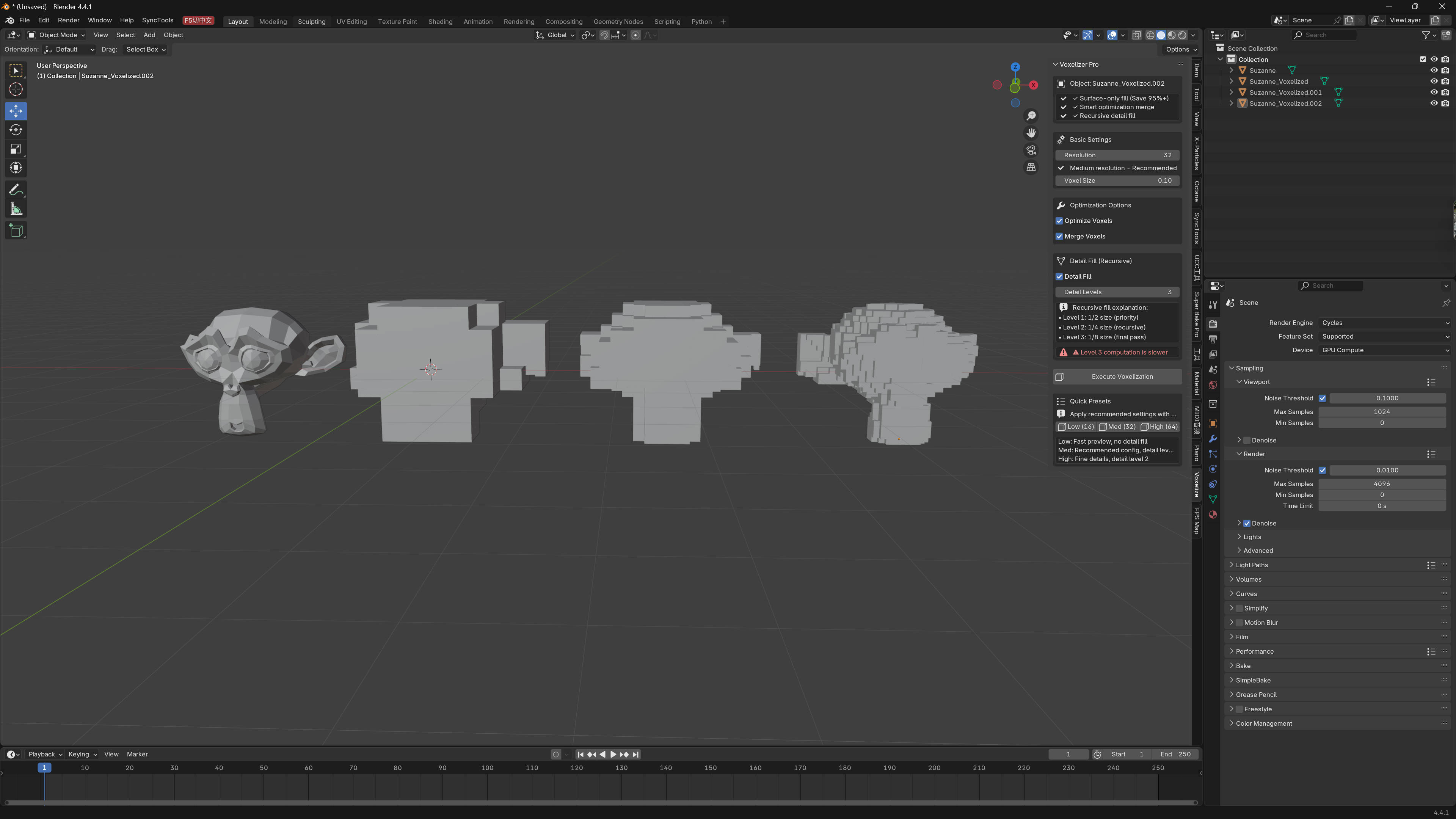Image resolution: width=1456 pixels, height=819 pixels.
Task: Select the Annotate tool
Action: (x=16, y=189)
